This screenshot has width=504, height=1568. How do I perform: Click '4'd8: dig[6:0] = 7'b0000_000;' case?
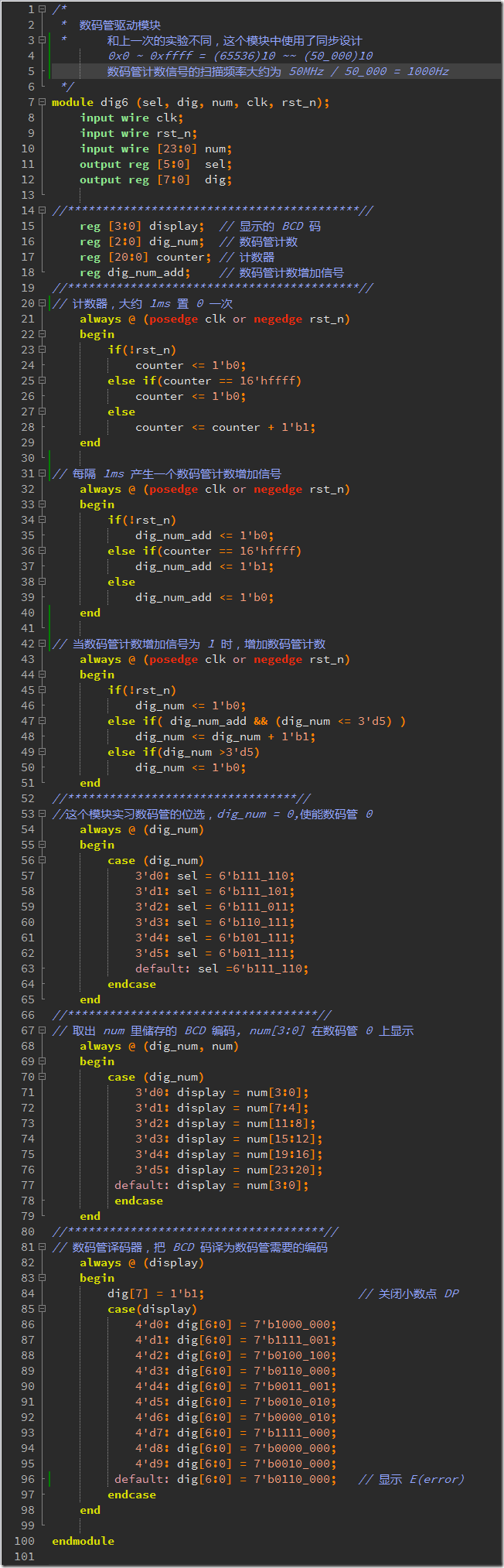pyautogui.click(x=236, y=1448)
